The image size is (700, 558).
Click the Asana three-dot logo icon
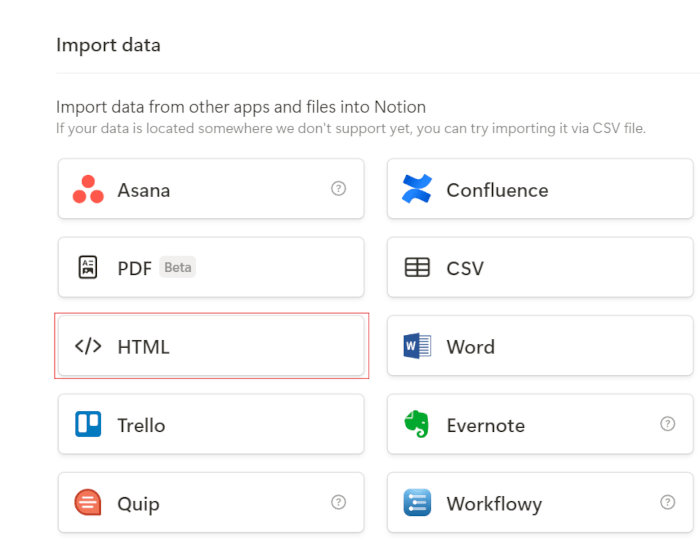[x=88, y=189]
